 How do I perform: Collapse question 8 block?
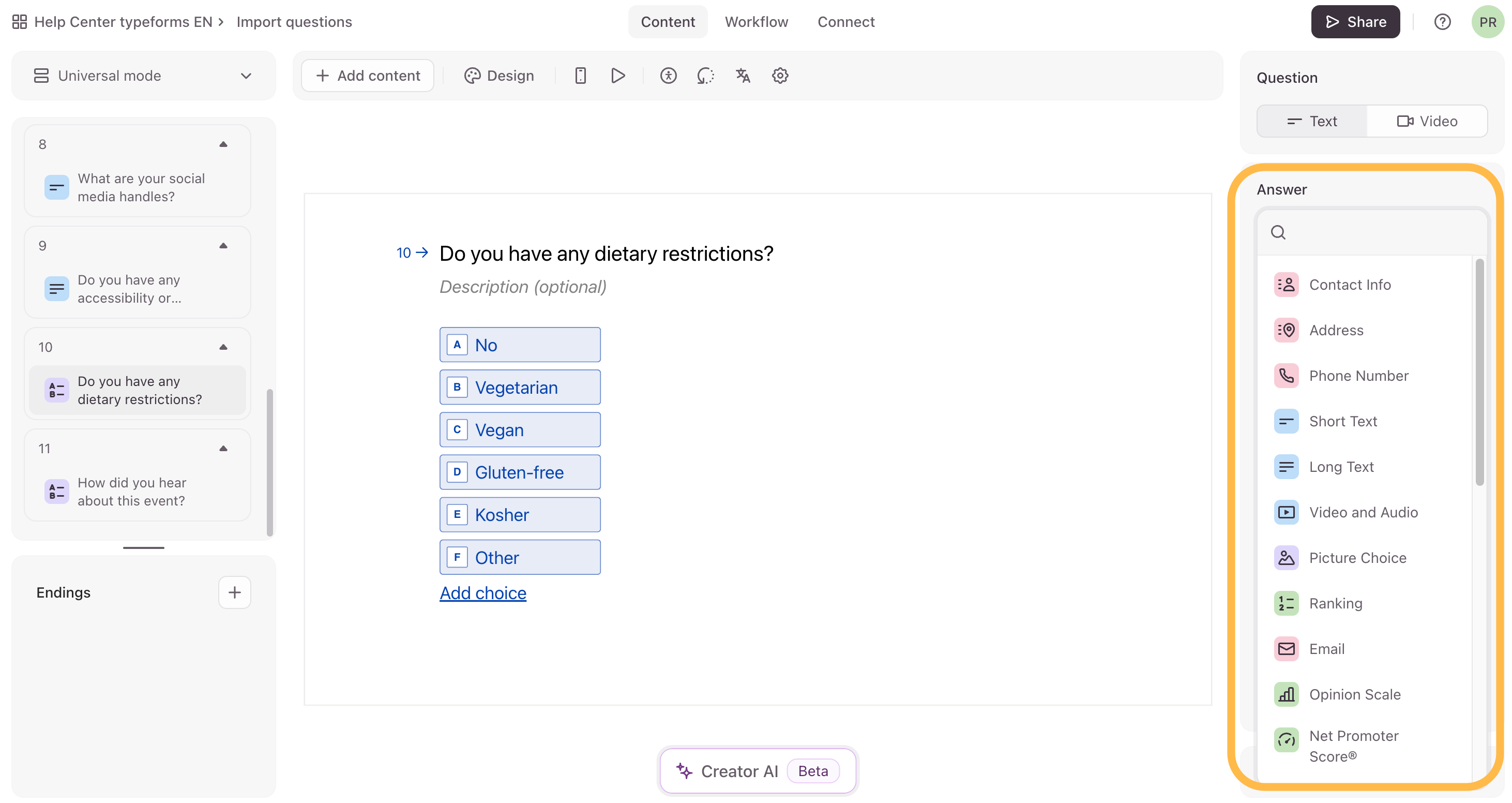point(223,144)
